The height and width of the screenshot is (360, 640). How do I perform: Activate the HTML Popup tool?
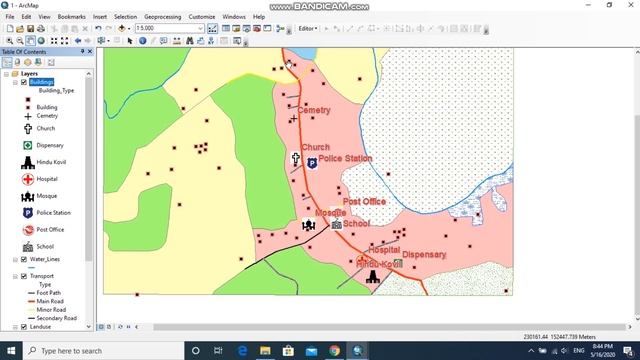coord(164,41)
